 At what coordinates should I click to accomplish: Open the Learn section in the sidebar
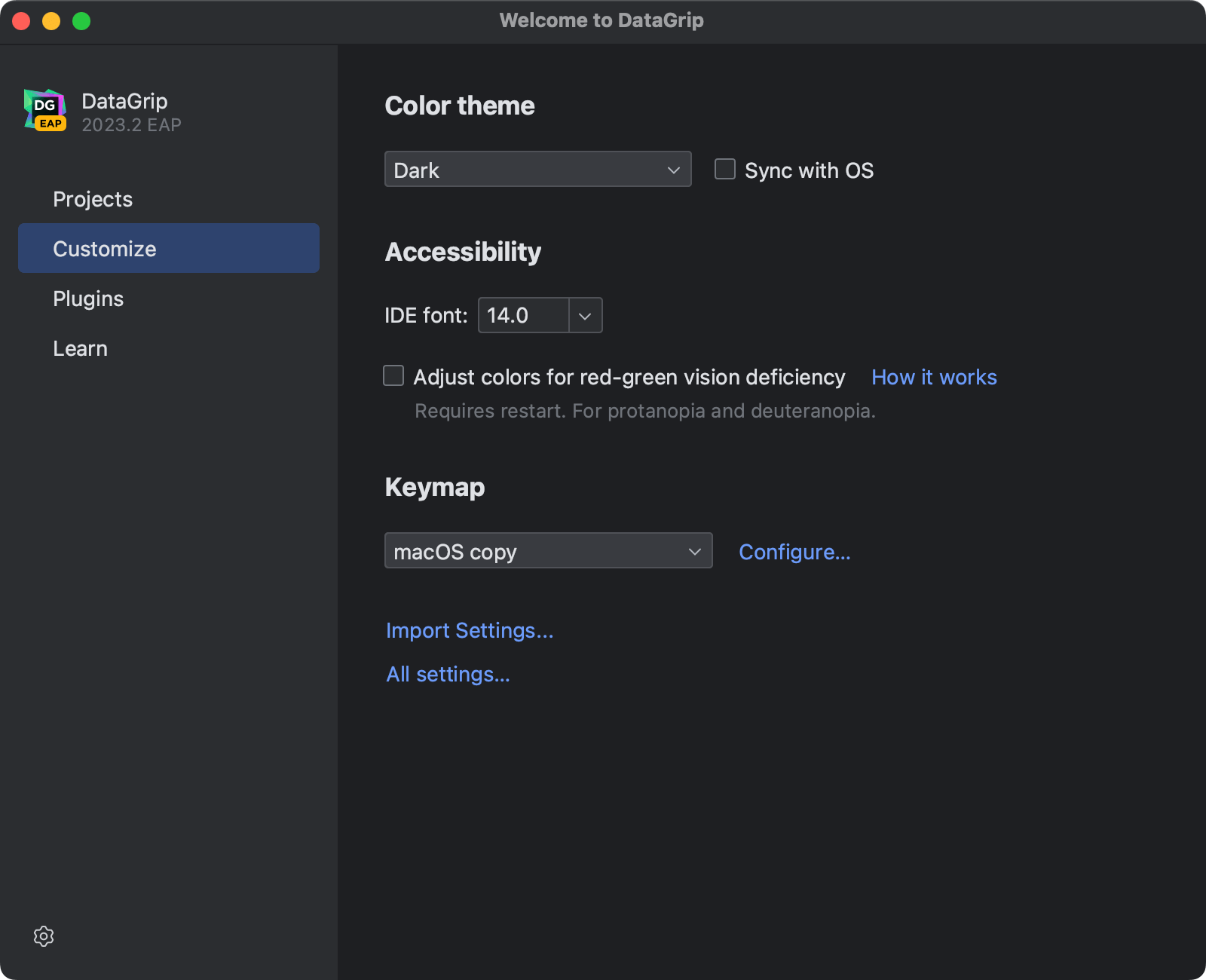pos(80,348)
